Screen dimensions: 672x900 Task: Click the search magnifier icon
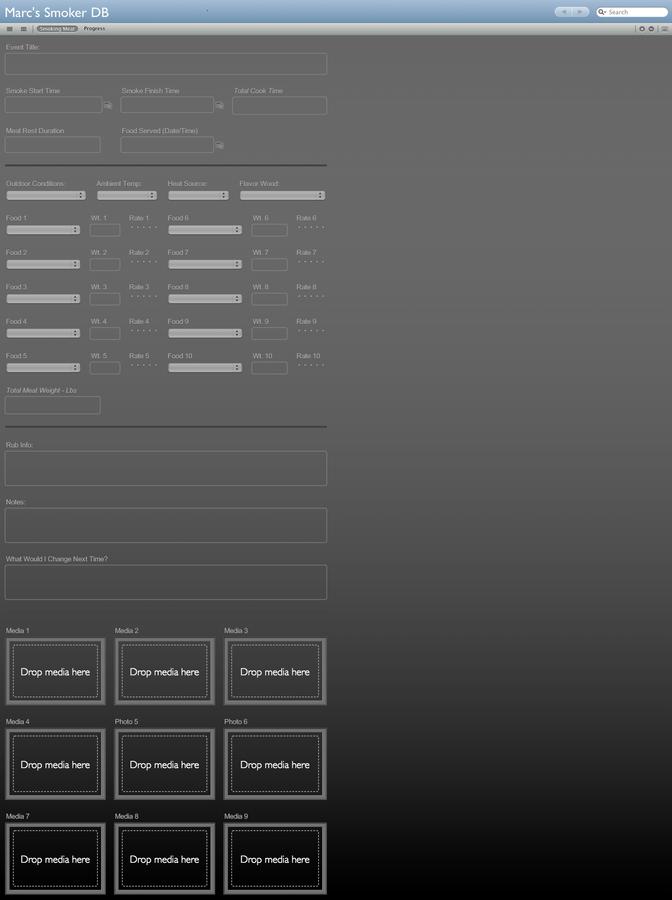602,12
